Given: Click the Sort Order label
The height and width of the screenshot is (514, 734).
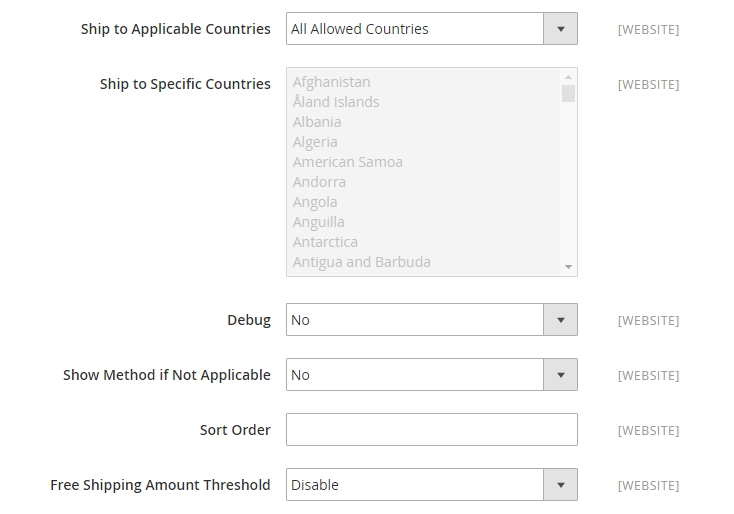Looking at the screenshot, I should (x=235, y=430).
